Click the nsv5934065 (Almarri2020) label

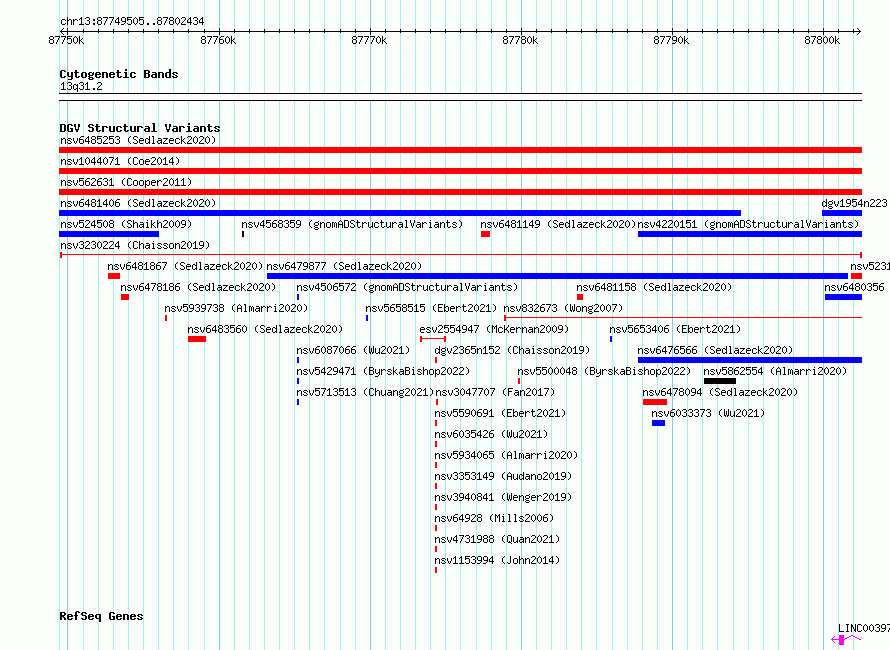tap(506, 455)
